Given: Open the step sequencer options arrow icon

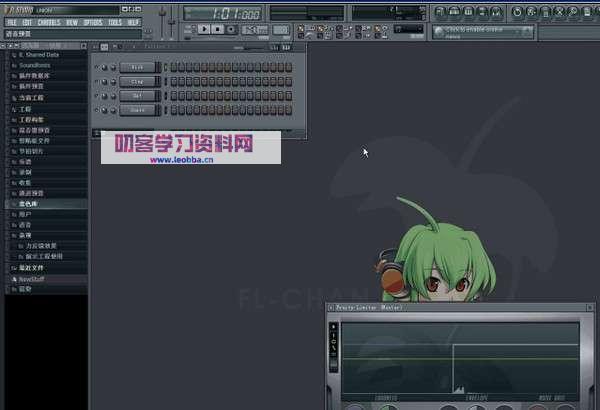Looking at the screenshot, I should coord(96,47).
